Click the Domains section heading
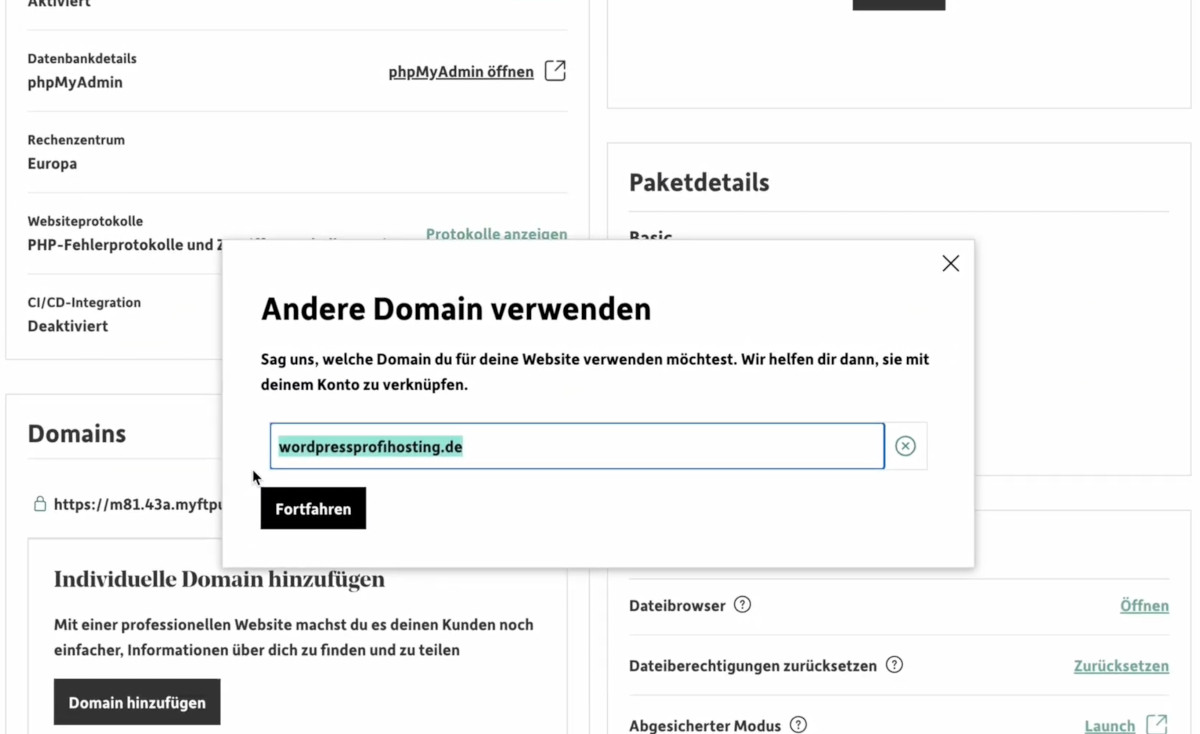 point(77,434)
